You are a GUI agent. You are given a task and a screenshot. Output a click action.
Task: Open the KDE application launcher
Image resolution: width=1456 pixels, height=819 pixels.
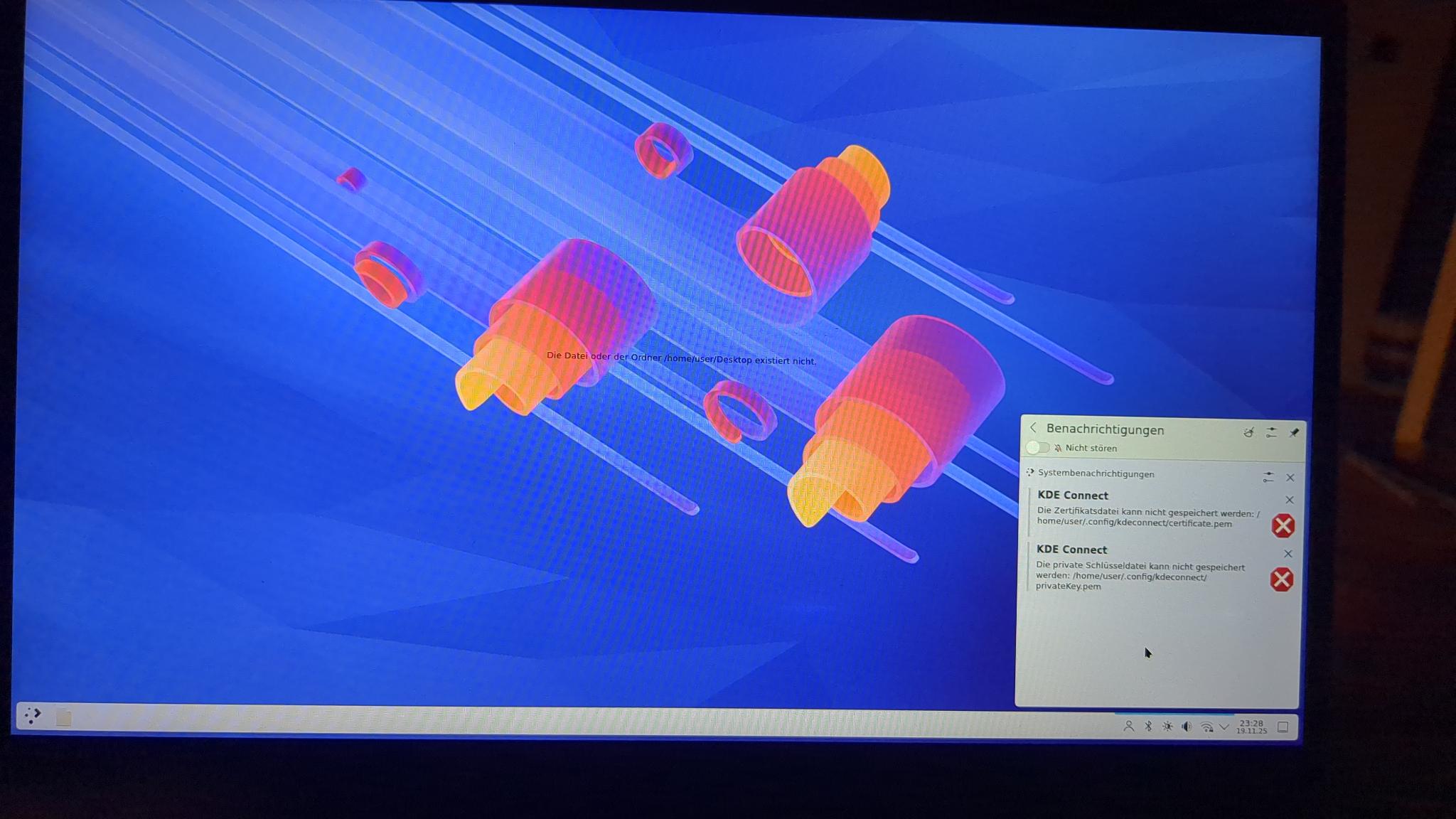32,714
